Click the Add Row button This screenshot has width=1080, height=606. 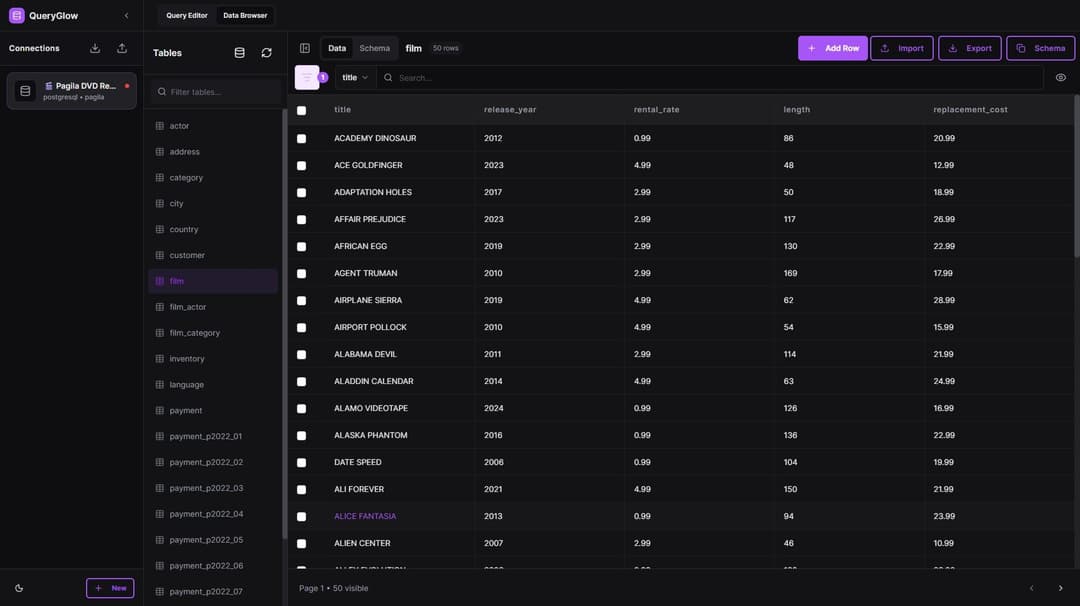pos(833,48)
